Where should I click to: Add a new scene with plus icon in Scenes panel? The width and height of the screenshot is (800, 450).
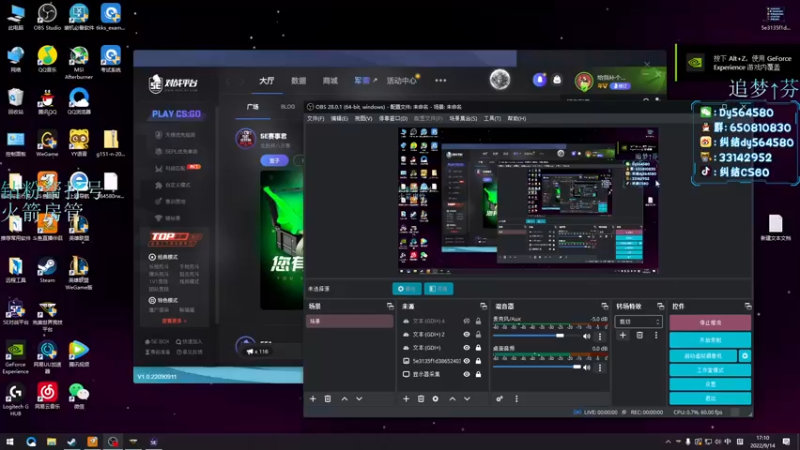(313, 399)
